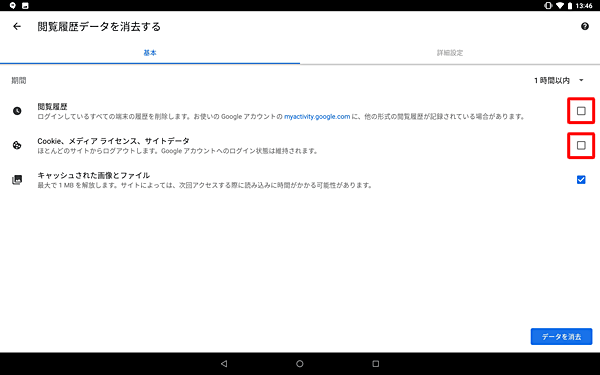Image resolution: width=600 pixels, height=375 pixels.
Task: Tap the Android recent apps square button
Action: tap(376, 364)
